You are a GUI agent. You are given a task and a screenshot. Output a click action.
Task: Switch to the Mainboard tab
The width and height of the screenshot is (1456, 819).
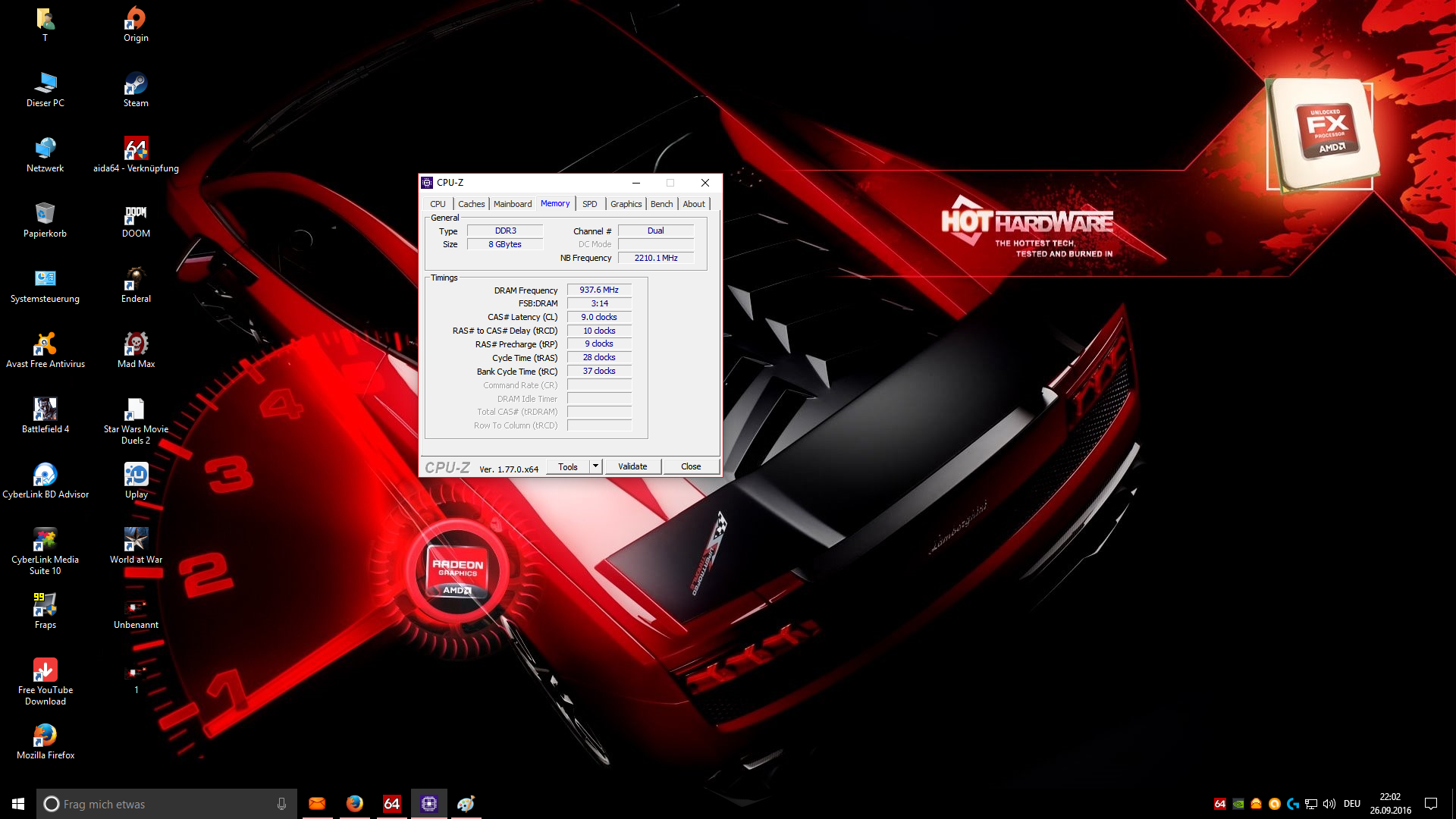(x=512, y=204)
